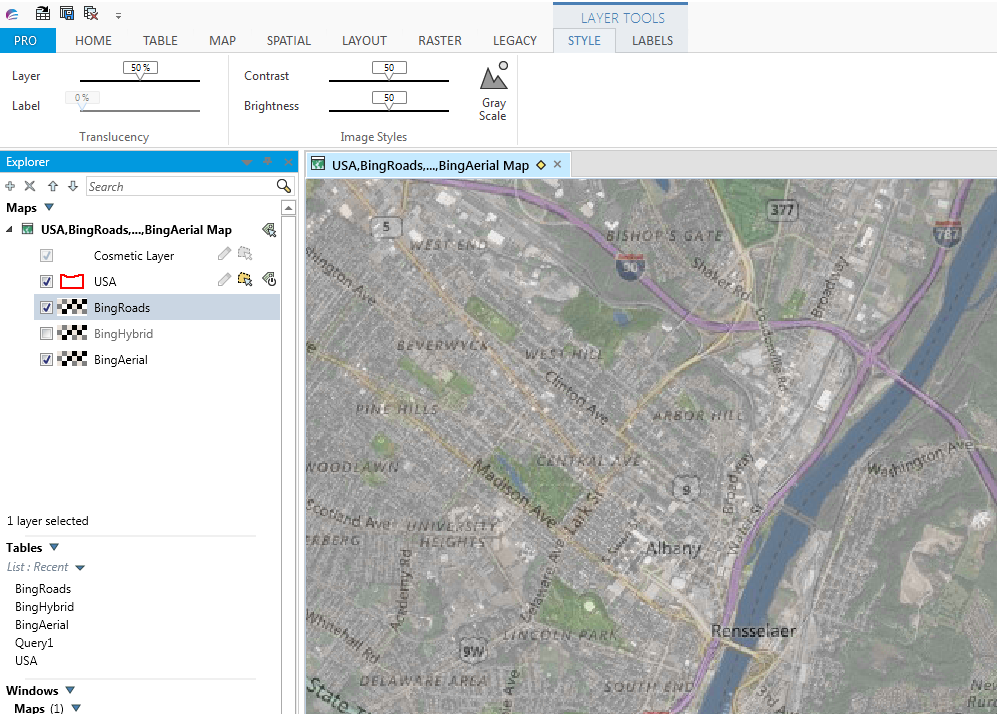Hide the BingAerial layer
997x714 pixels.
[x=45, y=359]
